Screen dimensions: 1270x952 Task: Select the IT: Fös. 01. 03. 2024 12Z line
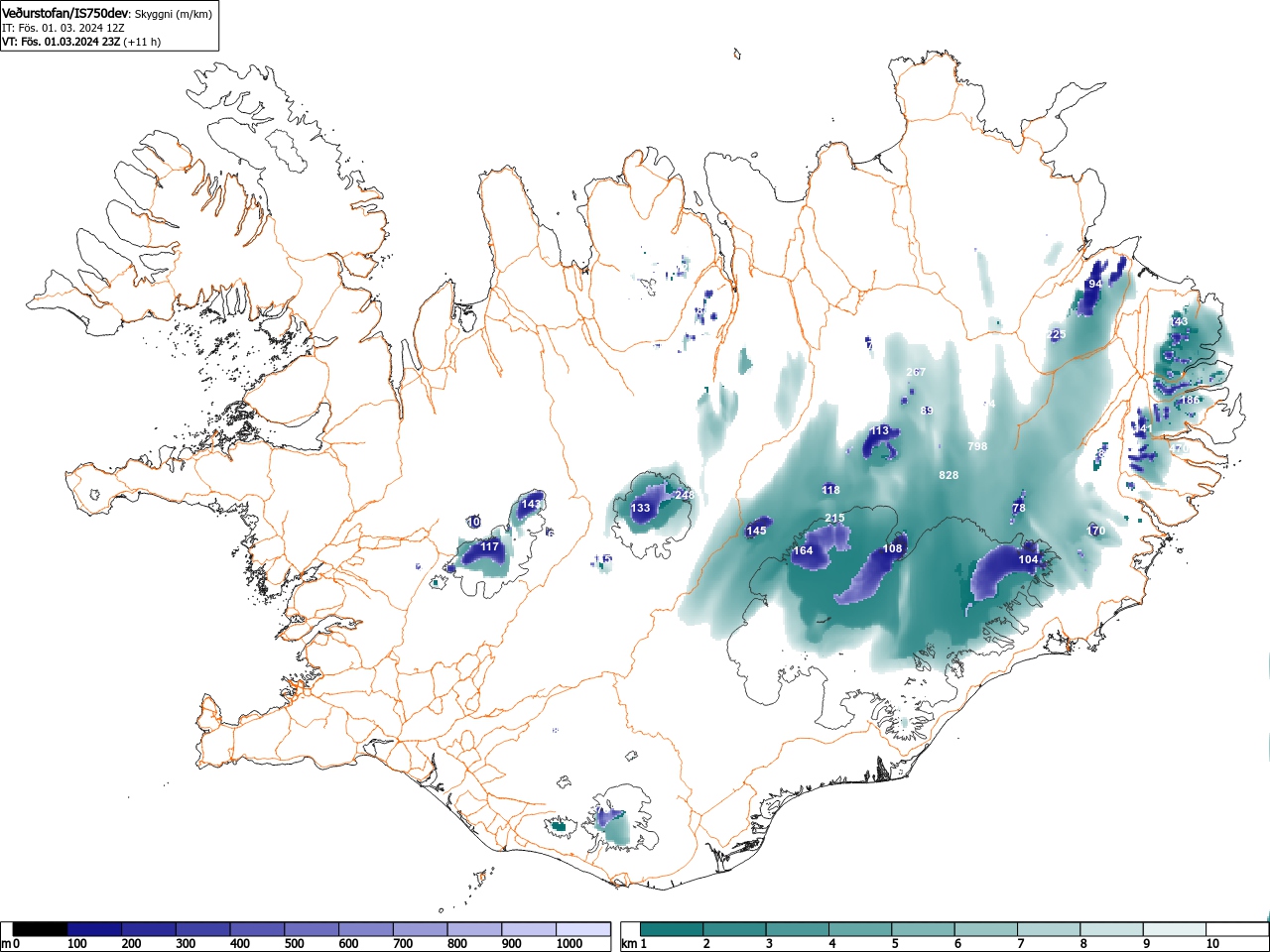65,28
